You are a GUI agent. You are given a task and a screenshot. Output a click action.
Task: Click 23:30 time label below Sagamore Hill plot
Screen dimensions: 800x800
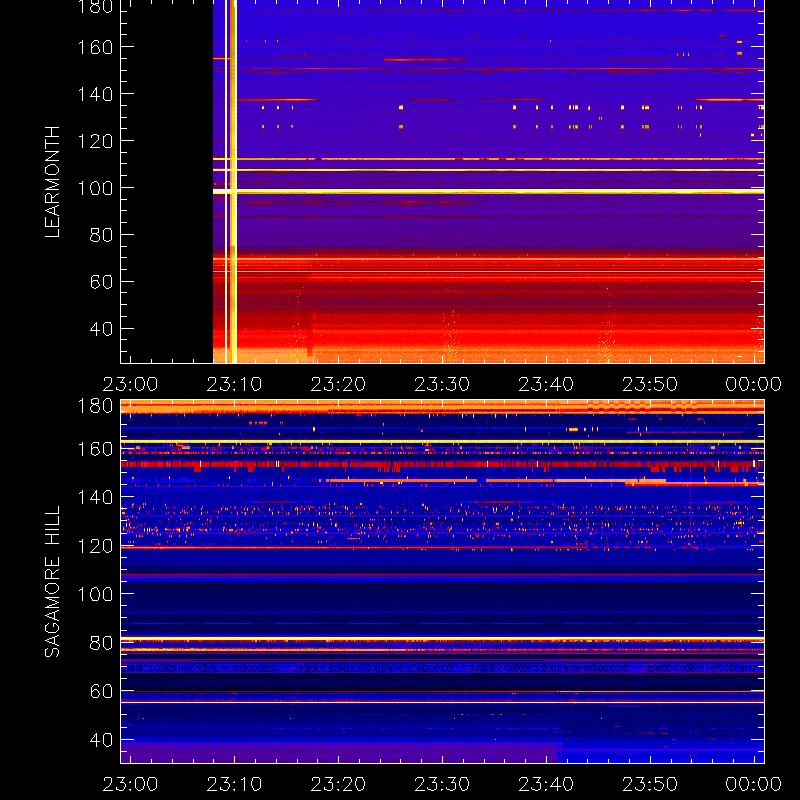[x=442, y=784]
